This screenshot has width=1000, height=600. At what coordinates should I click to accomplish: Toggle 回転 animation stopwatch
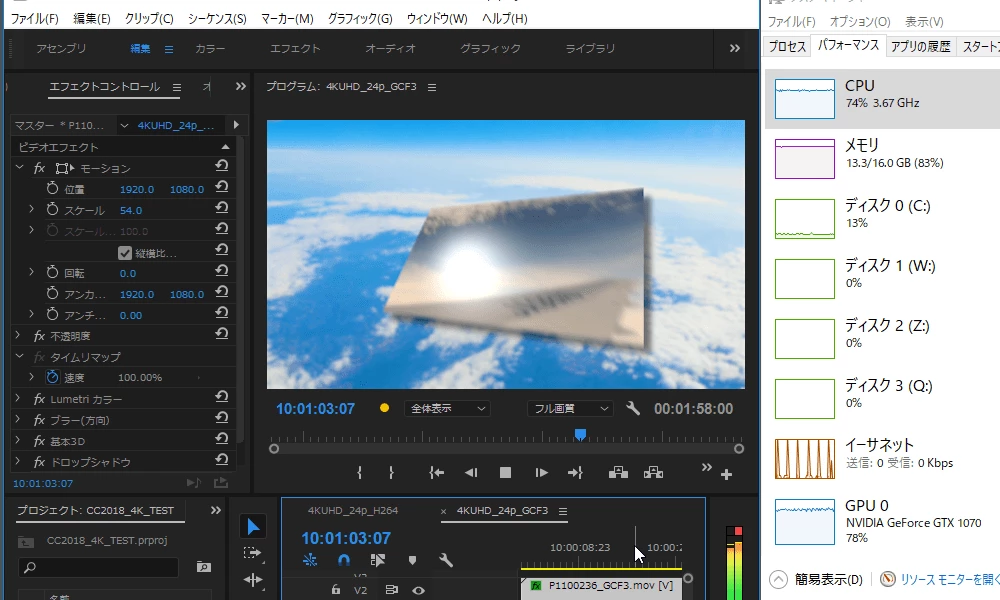coord(52,272)
